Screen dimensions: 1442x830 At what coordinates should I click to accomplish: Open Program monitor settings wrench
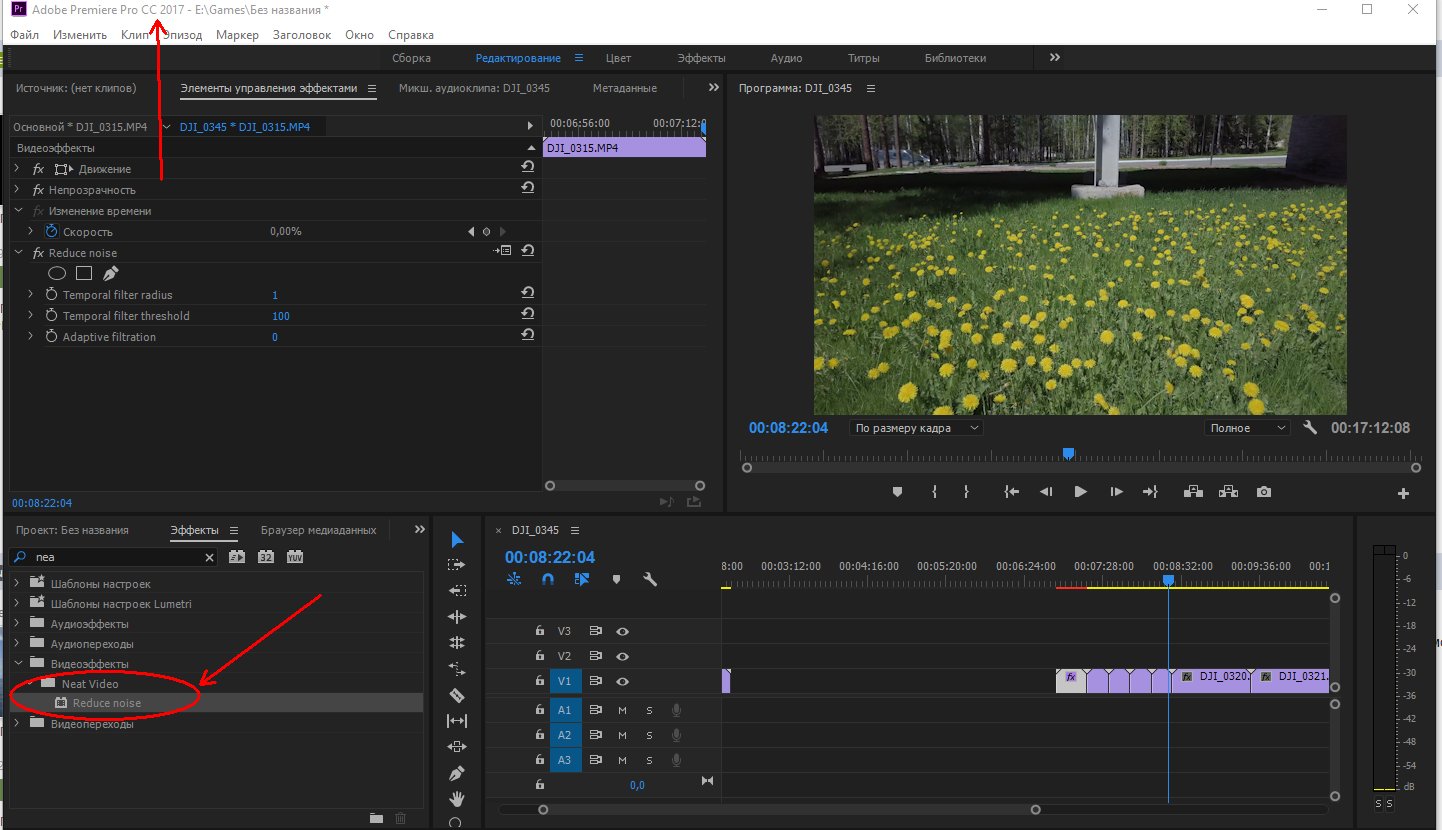click(x=1311, y=428)
